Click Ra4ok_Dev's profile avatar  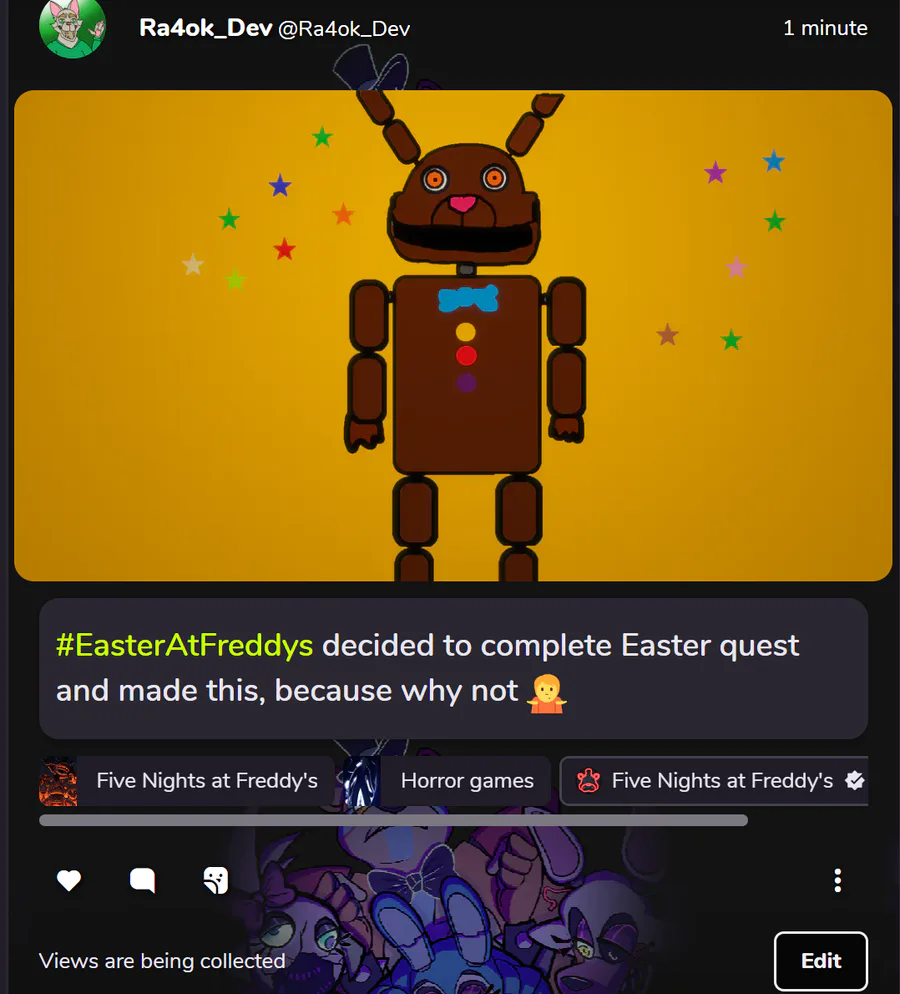72,29
